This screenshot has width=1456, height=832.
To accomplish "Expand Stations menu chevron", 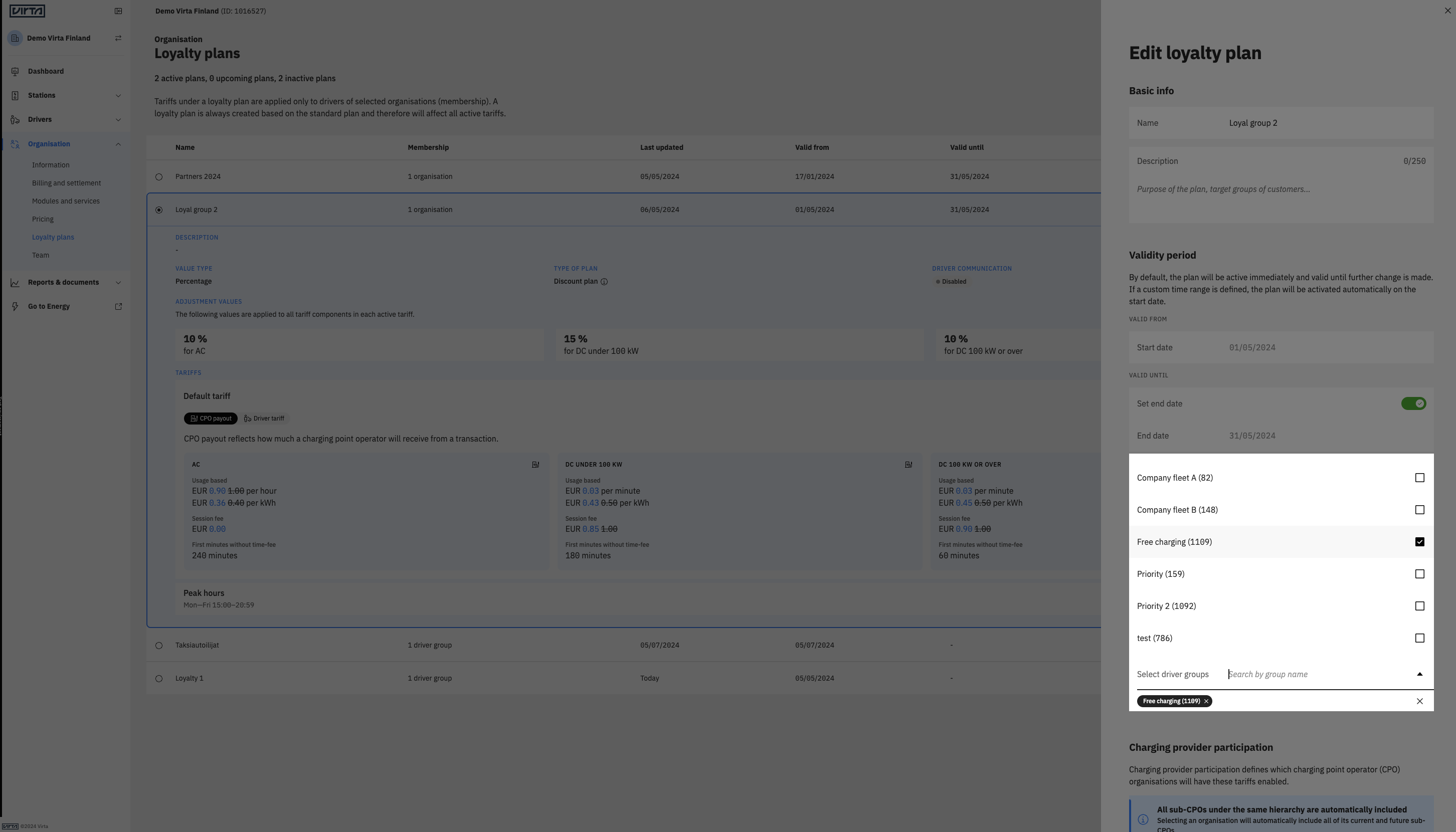I will pos(118,95).
